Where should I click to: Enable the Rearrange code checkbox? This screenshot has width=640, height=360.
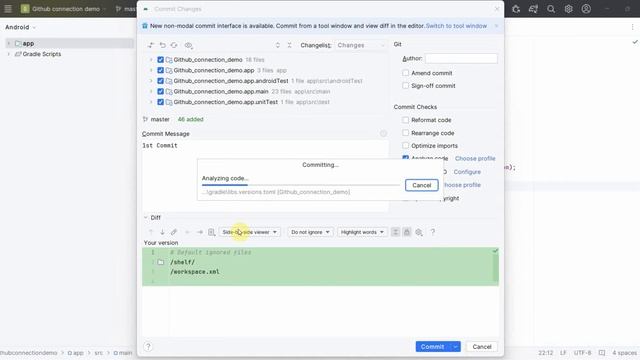405,133
